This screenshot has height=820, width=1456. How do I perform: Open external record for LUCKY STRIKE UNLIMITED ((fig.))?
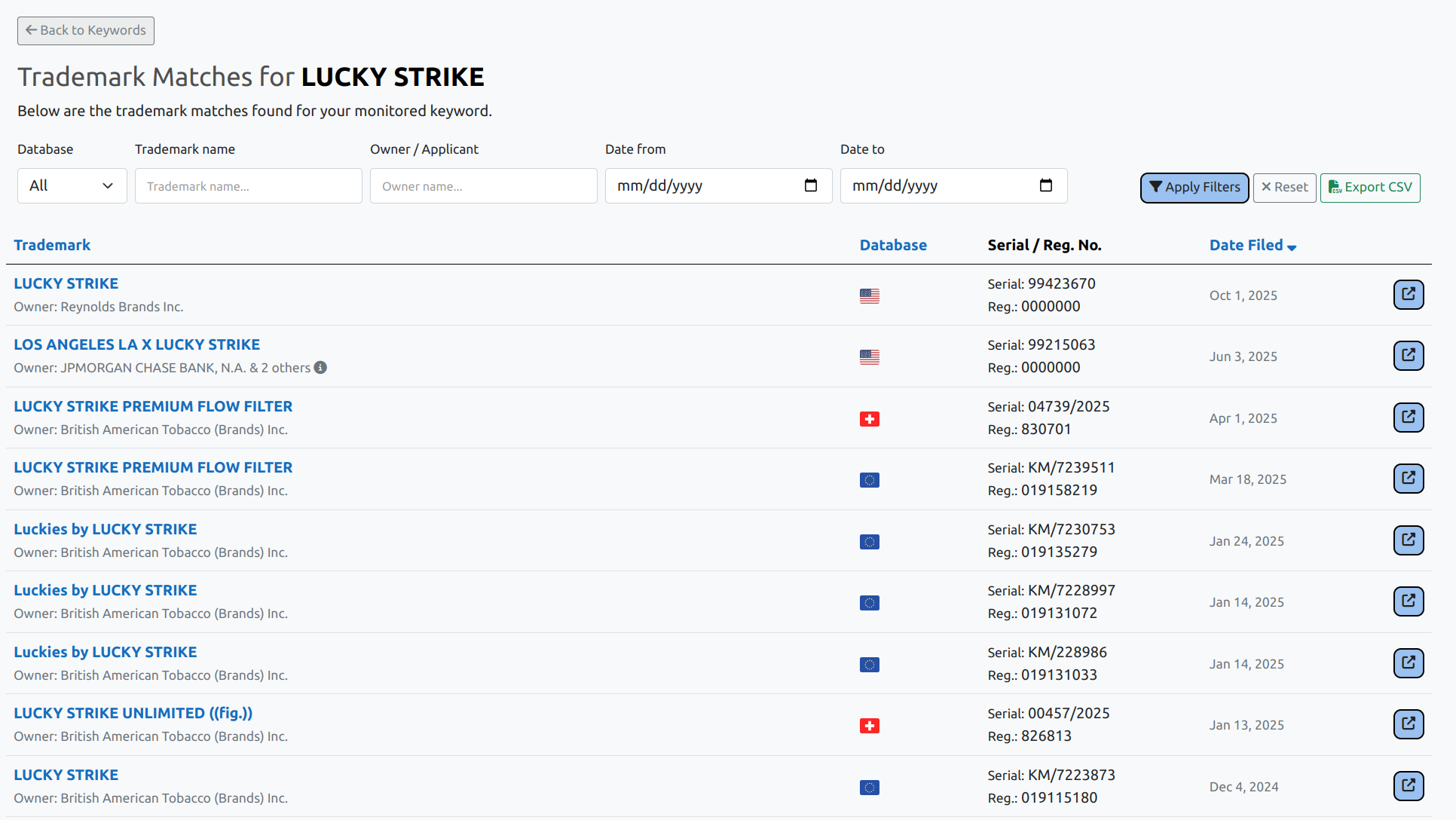(x=1409, y=724)
